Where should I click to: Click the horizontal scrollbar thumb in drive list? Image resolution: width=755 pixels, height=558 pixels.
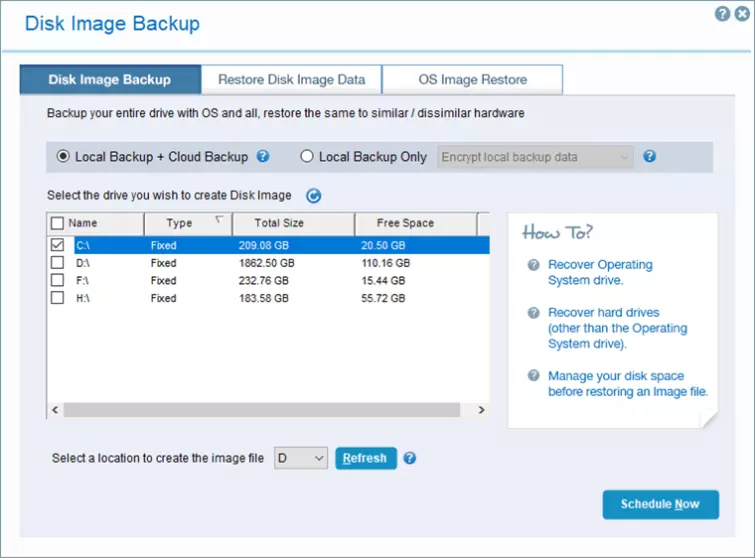coord(262,410)
